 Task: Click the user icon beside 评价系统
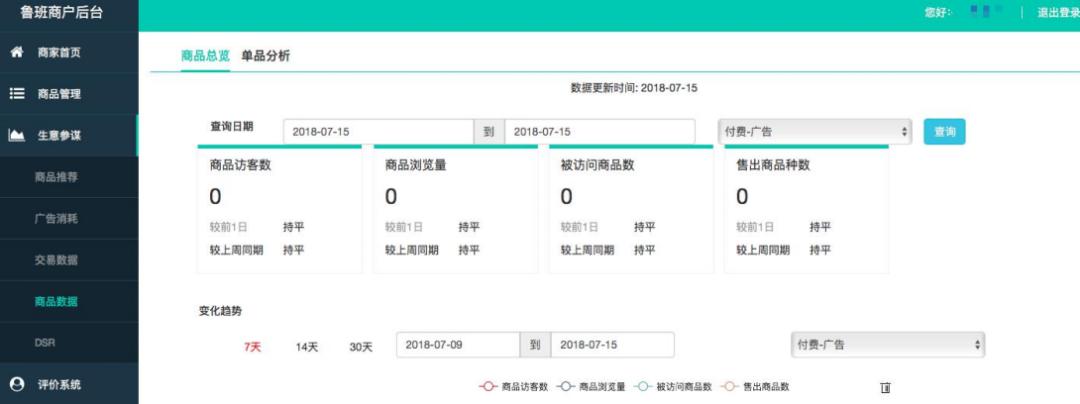[17, 384]
